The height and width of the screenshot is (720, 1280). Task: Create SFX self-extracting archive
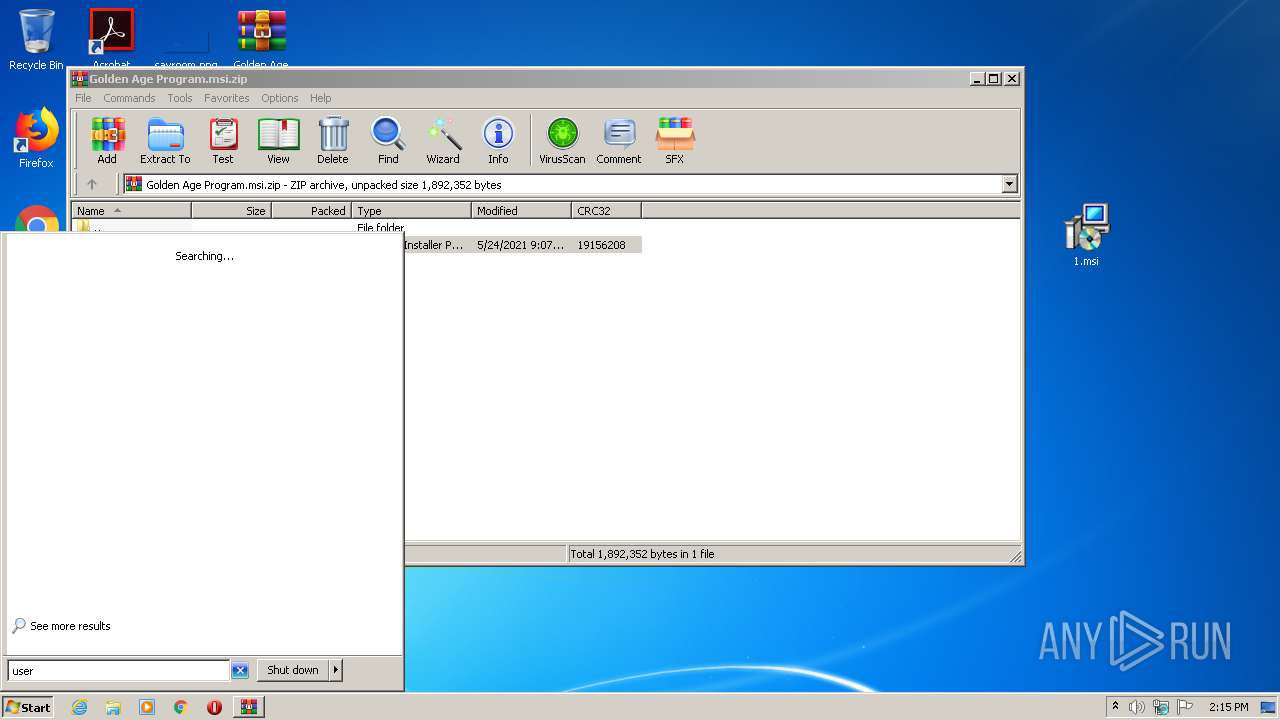tap(675, 141)
